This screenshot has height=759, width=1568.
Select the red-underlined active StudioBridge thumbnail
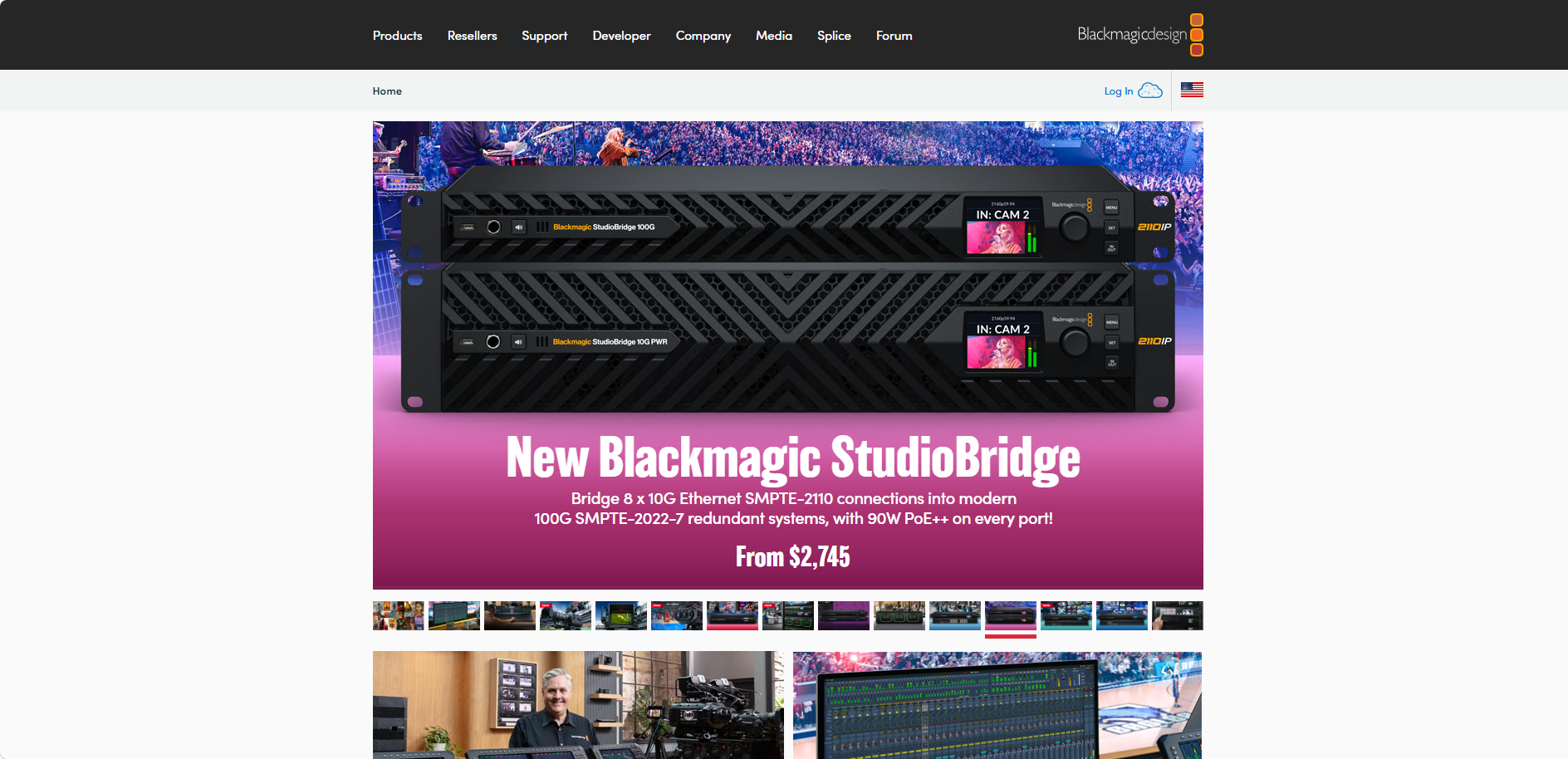point(1011,615)
